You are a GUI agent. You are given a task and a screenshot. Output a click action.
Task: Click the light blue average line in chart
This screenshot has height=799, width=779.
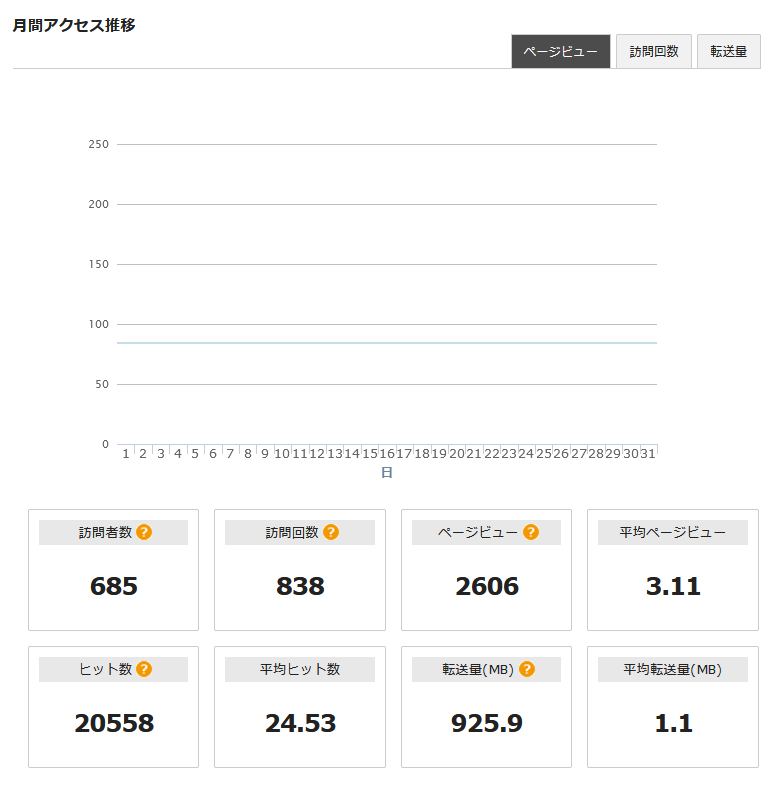[387, 343]
